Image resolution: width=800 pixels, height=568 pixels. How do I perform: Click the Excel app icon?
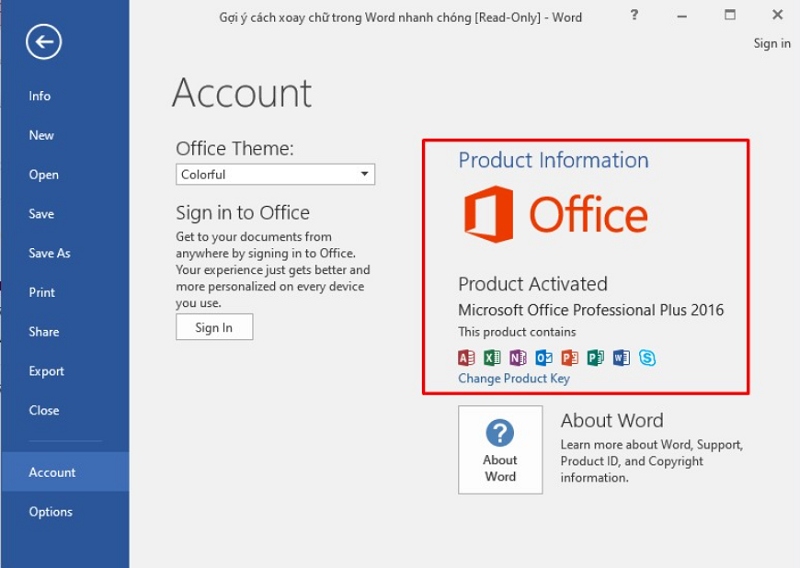pos(492,357)
